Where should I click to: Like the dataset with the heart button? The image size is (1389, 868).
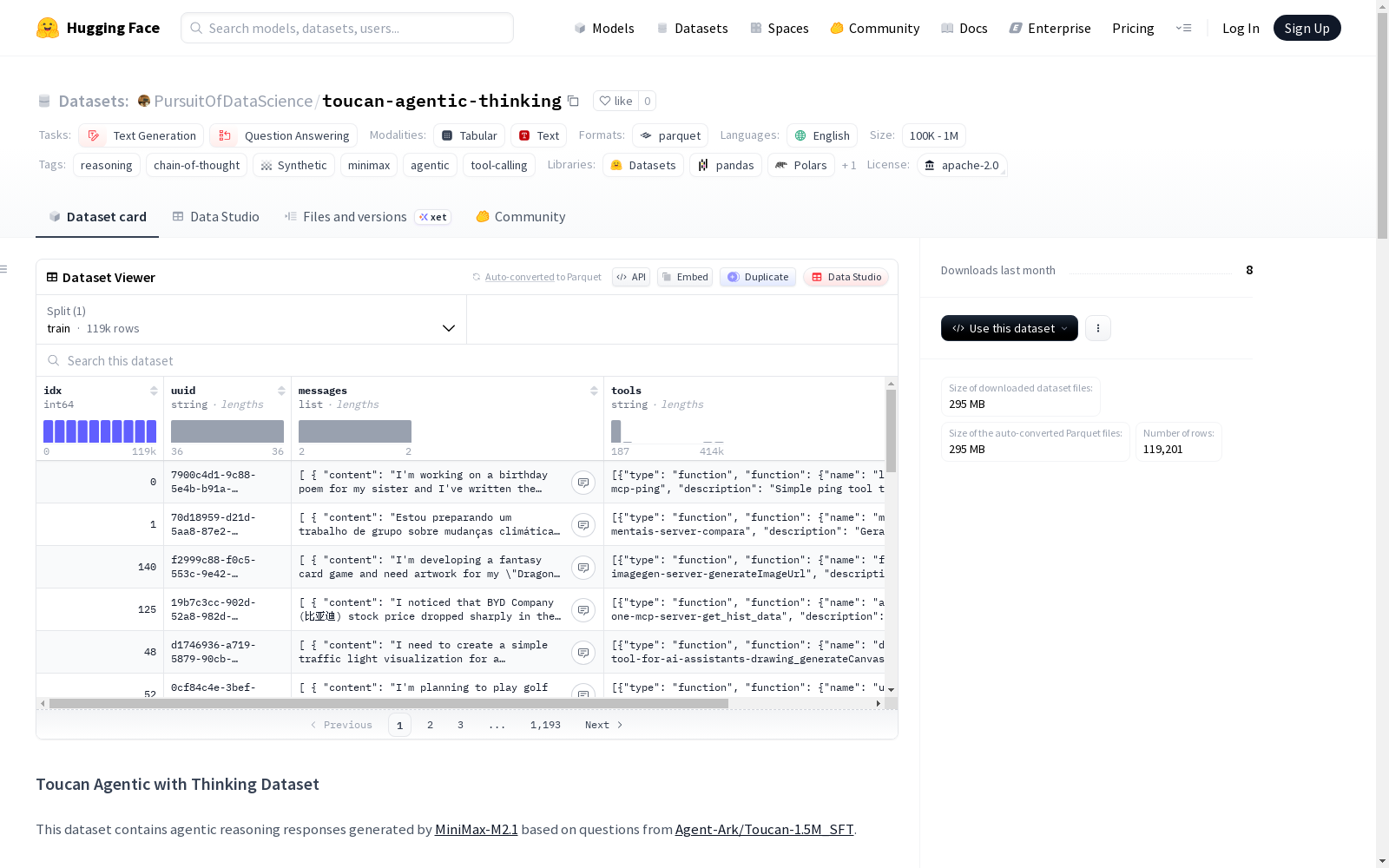[616, 101]
